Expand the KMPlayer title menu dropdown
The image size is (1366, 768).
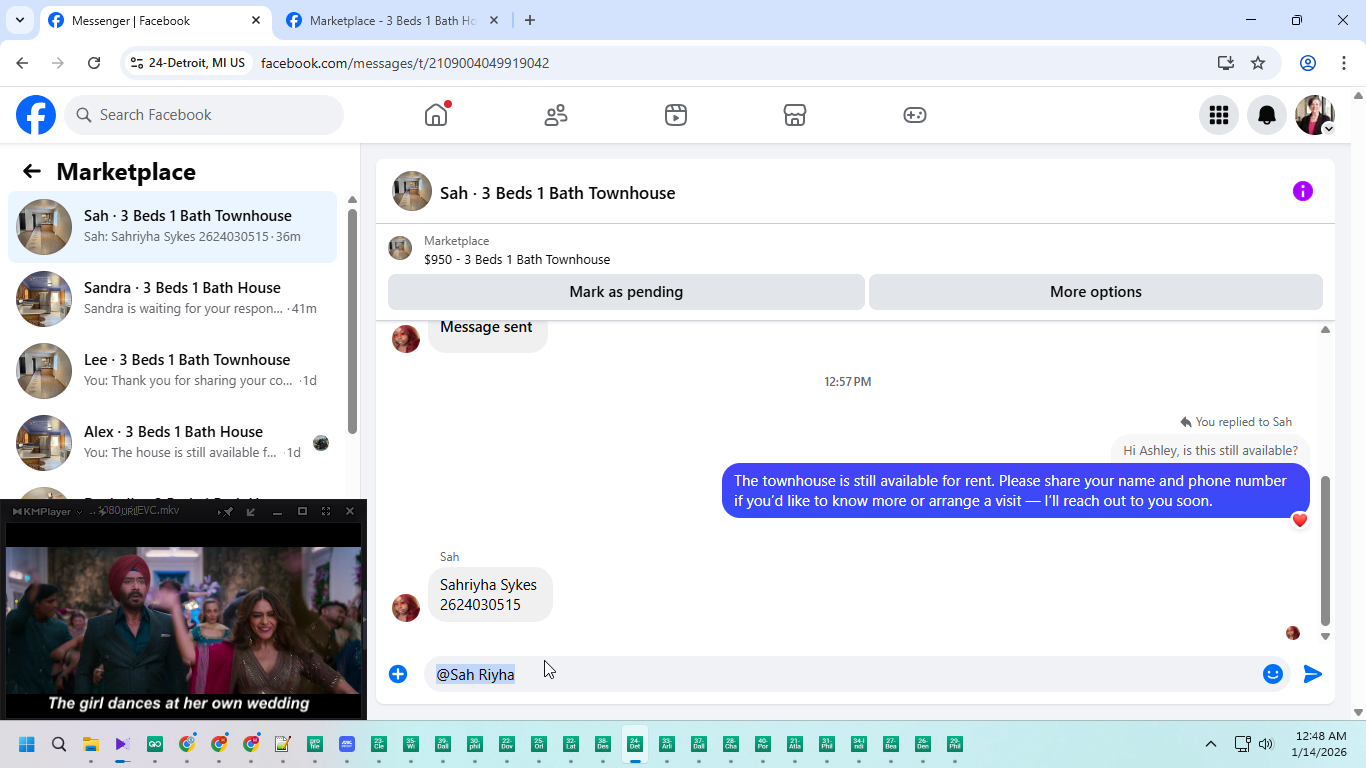pyautogui.click(x=79, y=511)
